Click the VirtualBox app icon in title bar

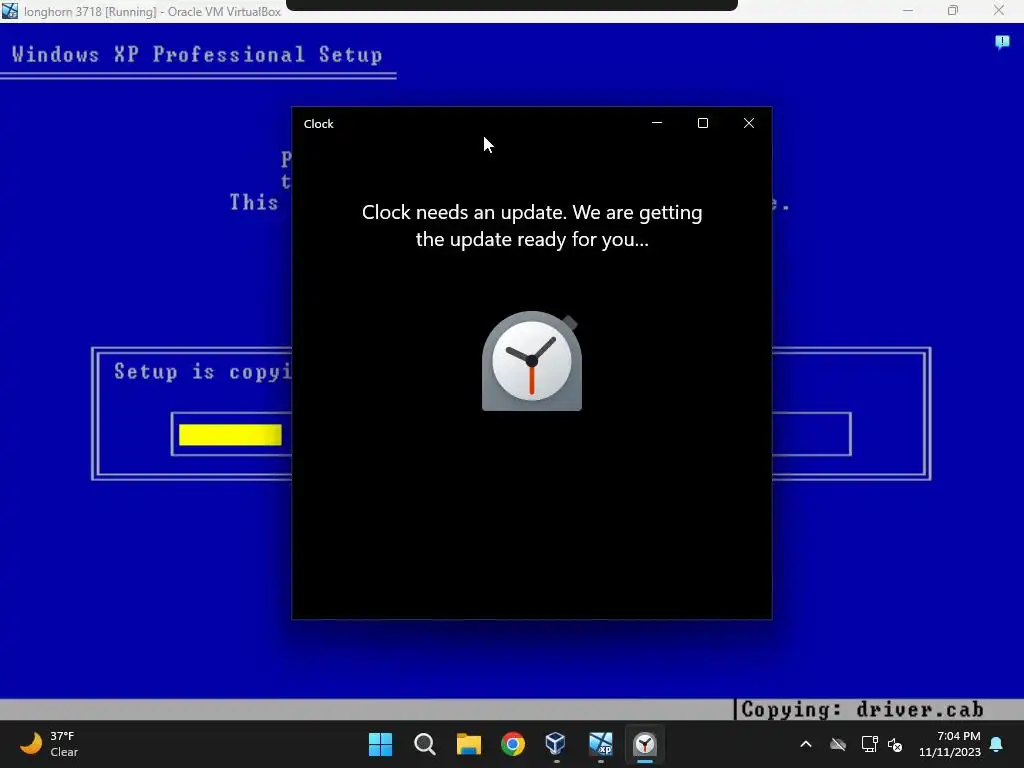[x=10, y=11]
